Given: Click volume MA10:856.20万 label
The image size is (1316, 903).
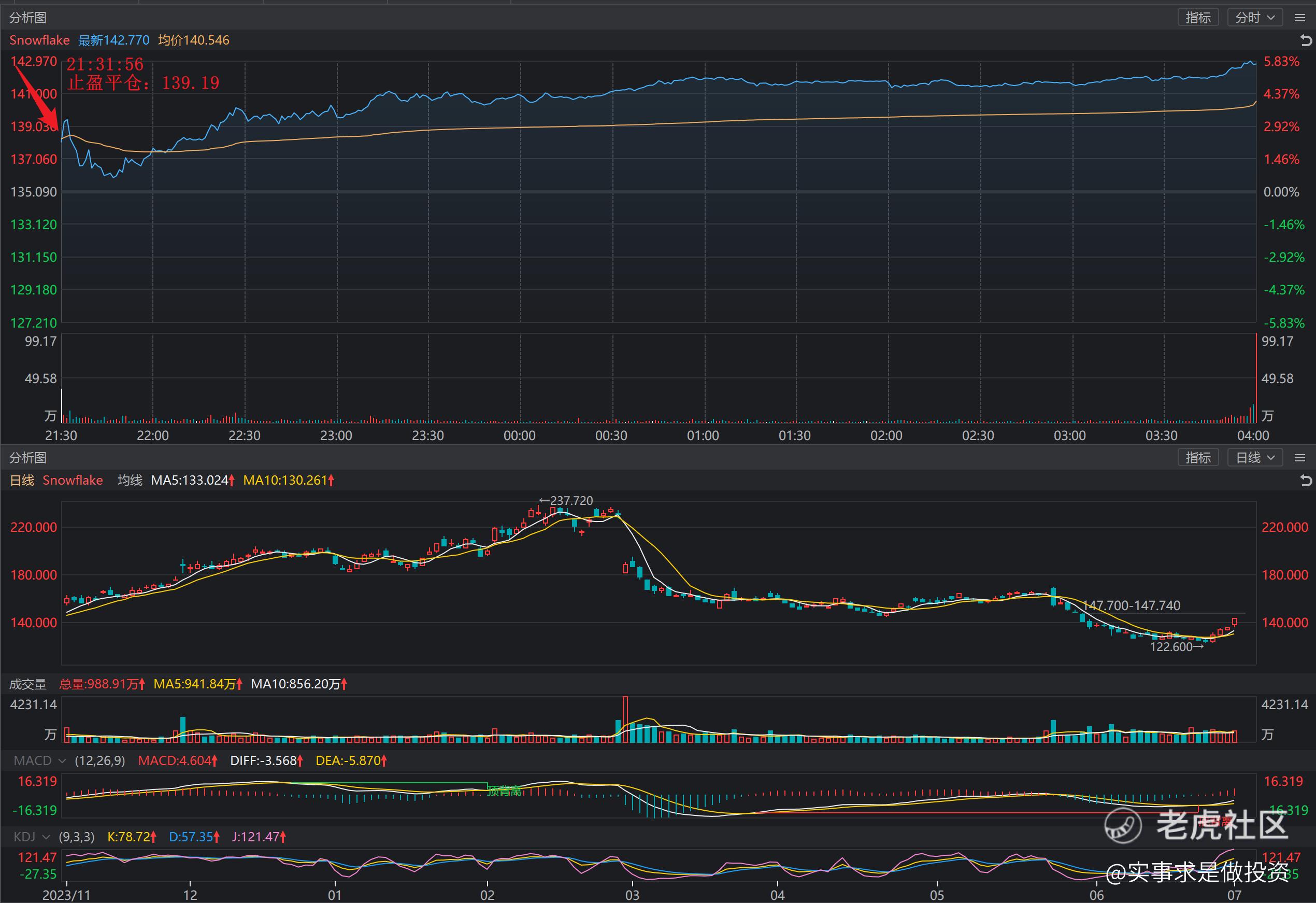Looking at the screenshot, I should (x=299, y=684).
